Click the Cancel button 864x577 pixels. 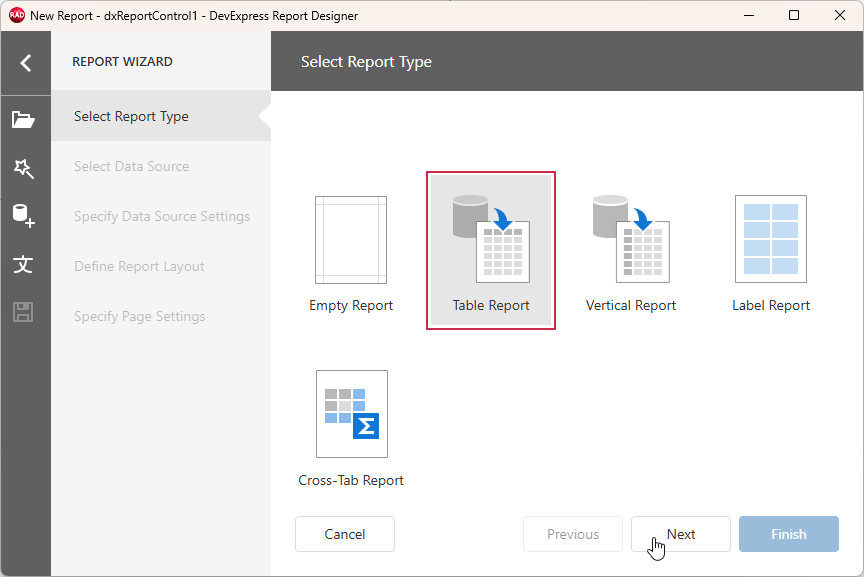[345, 534]
